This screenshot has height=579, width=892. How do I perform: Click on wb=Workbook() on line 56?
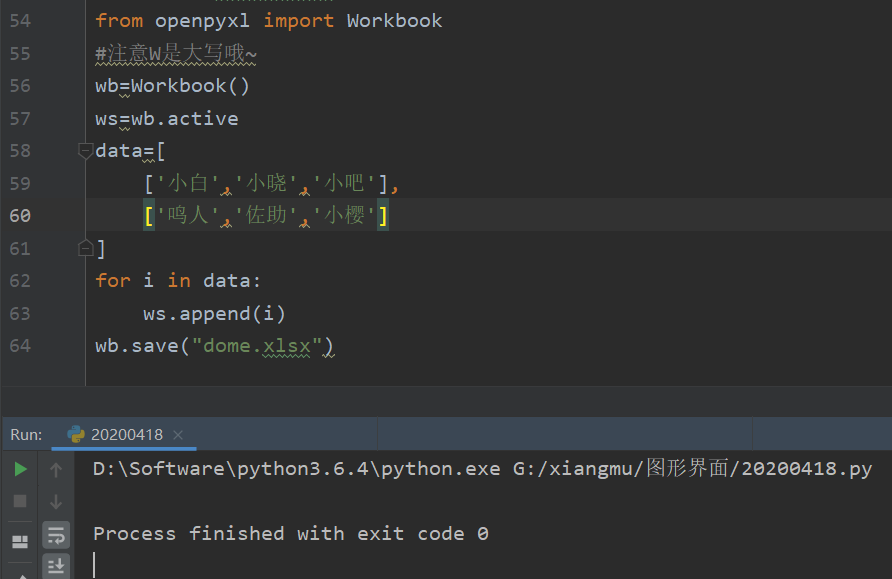tap(172, 86)
